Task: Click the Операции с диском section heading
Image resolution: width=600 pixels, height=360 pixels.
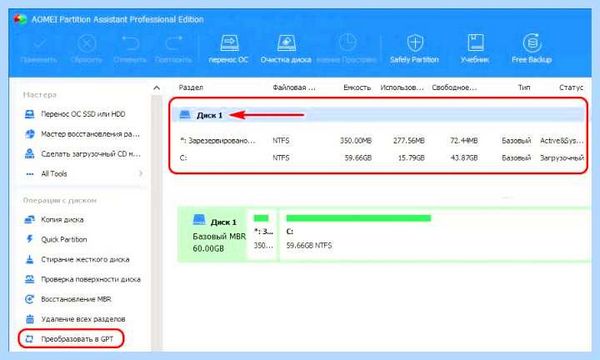Action: point(60,200)
